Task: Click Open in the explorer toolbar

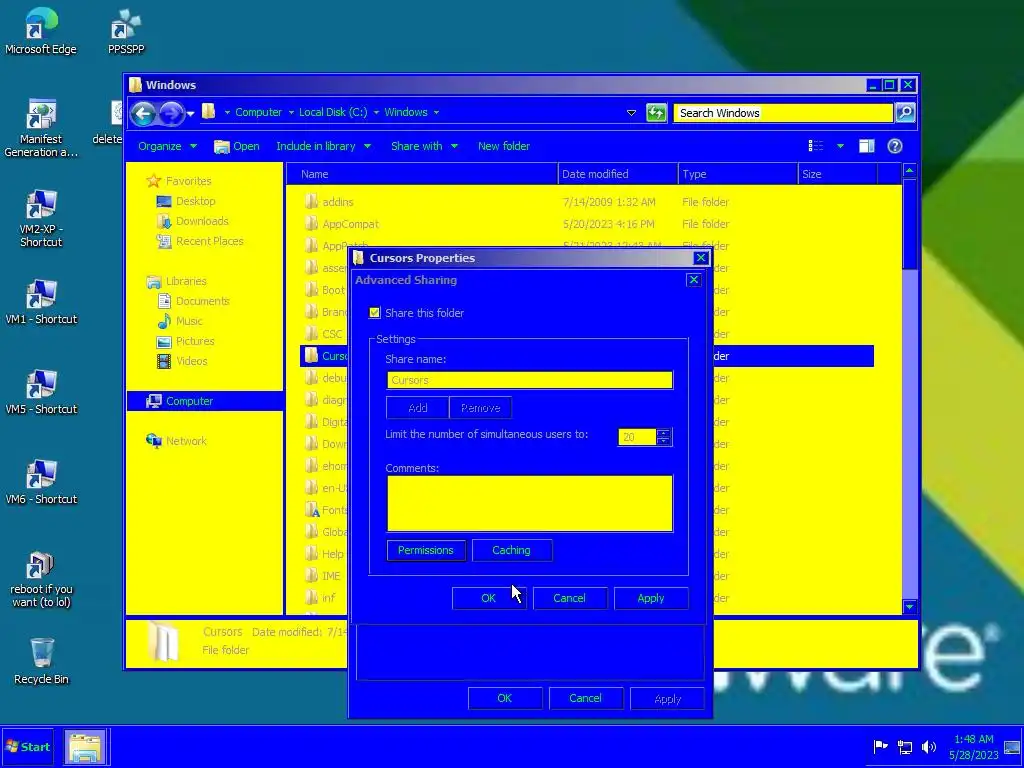Action: click(x=237, y=146)
